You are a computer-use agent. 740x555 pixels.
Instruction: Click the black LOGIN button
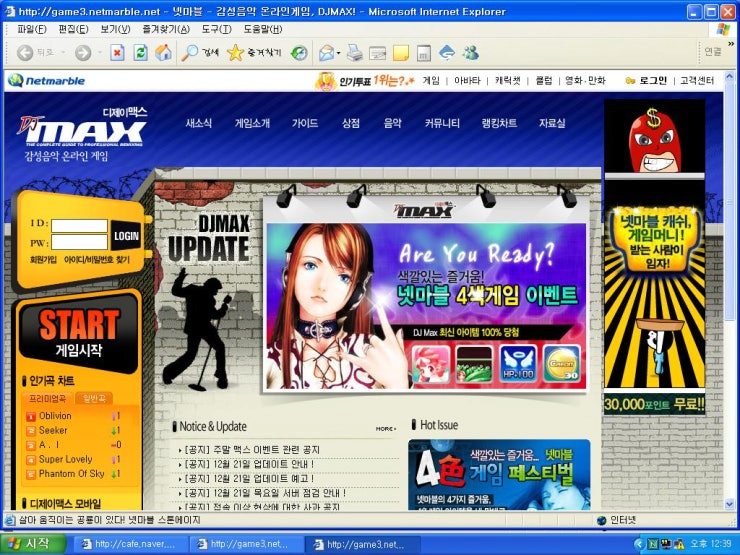[126, 235]
